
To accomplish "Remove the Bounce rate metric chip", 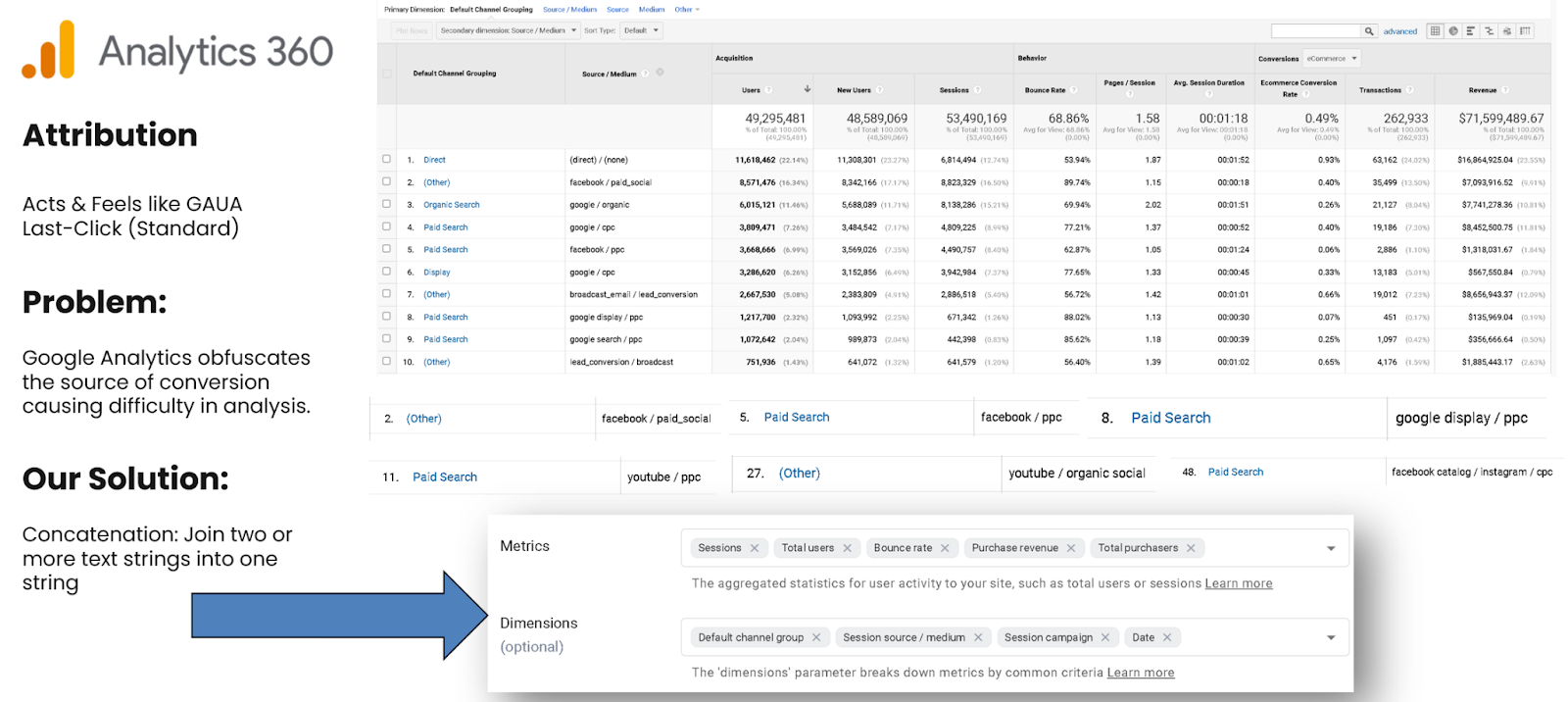I will (945, 548).
